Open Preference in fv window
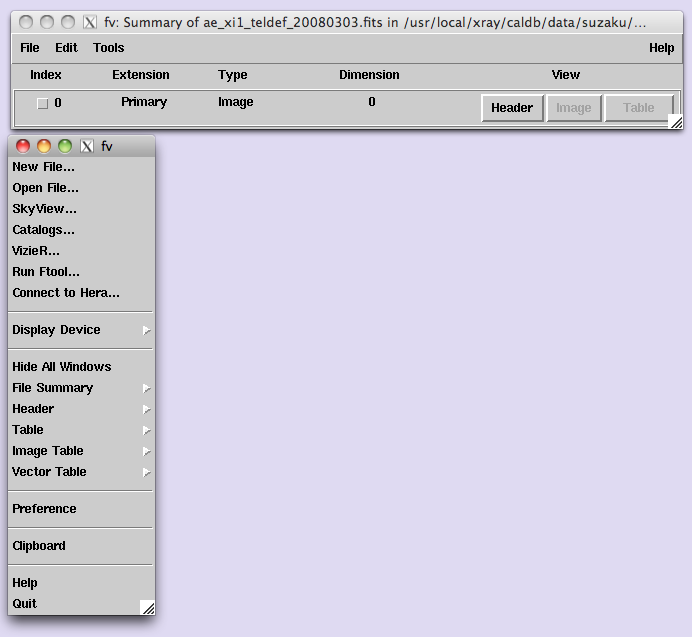The height and width of the screenshot is (637, 692). click(44, 509)
